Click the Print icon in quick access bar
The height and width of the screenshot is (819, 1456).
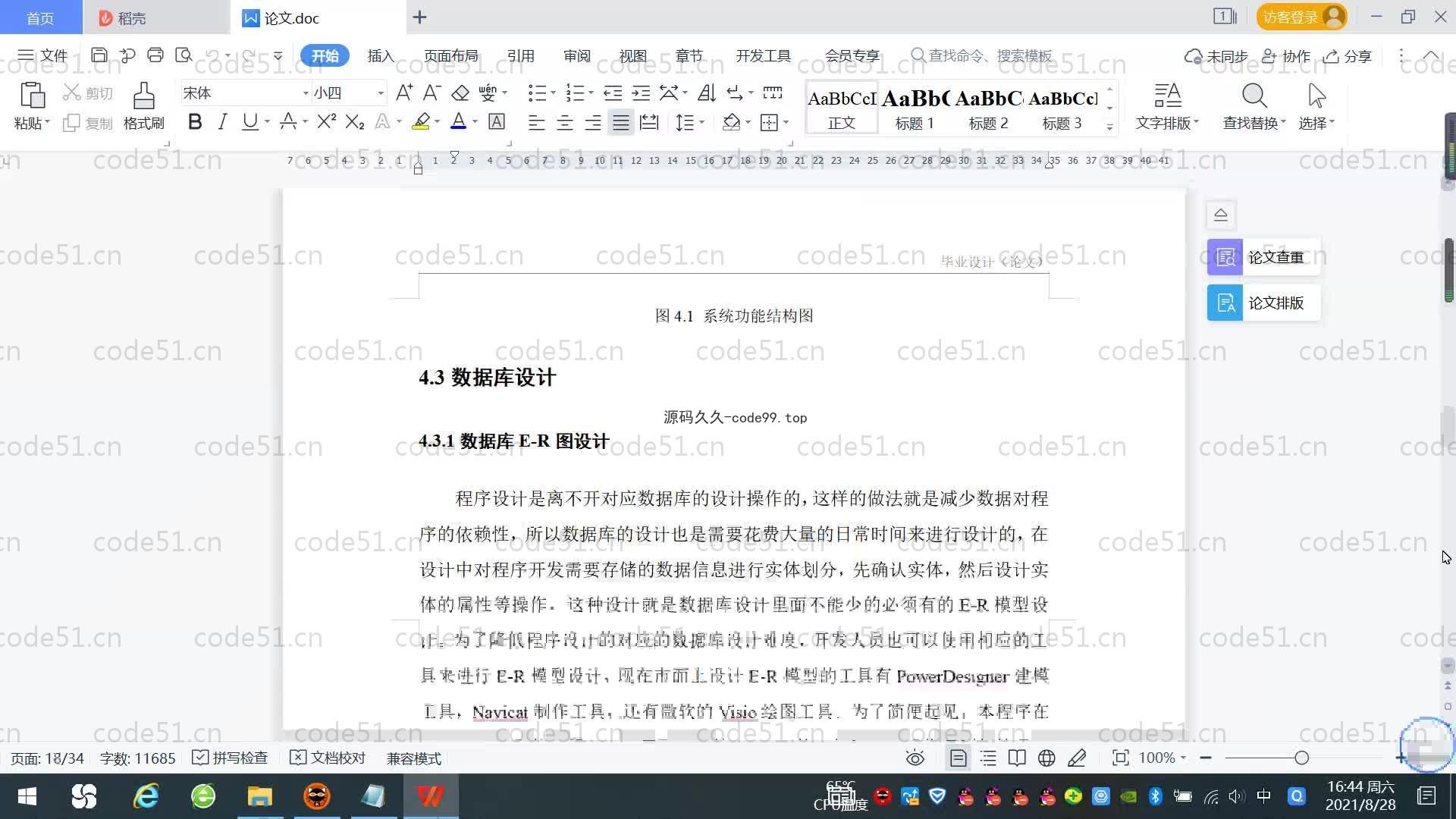point(155,55)
